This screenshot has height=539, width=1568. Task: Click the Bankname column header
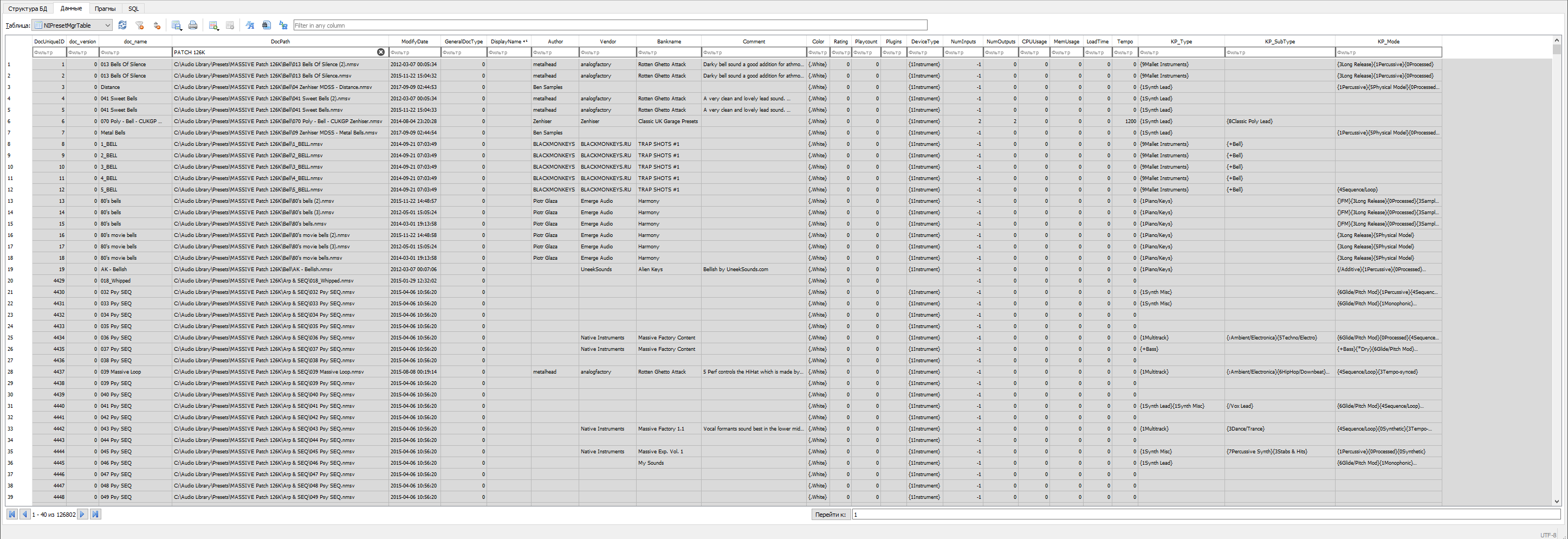coord(669,41)
